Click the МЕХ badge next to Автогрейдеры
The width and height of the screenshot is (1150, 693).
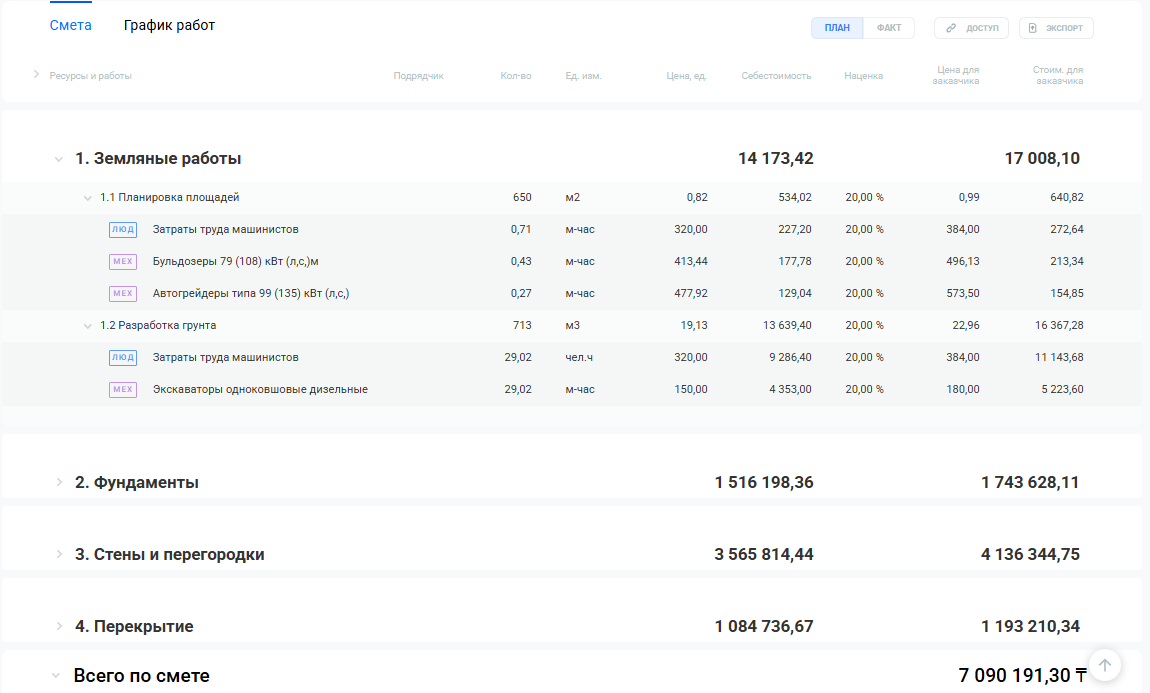tap(122, 294)
